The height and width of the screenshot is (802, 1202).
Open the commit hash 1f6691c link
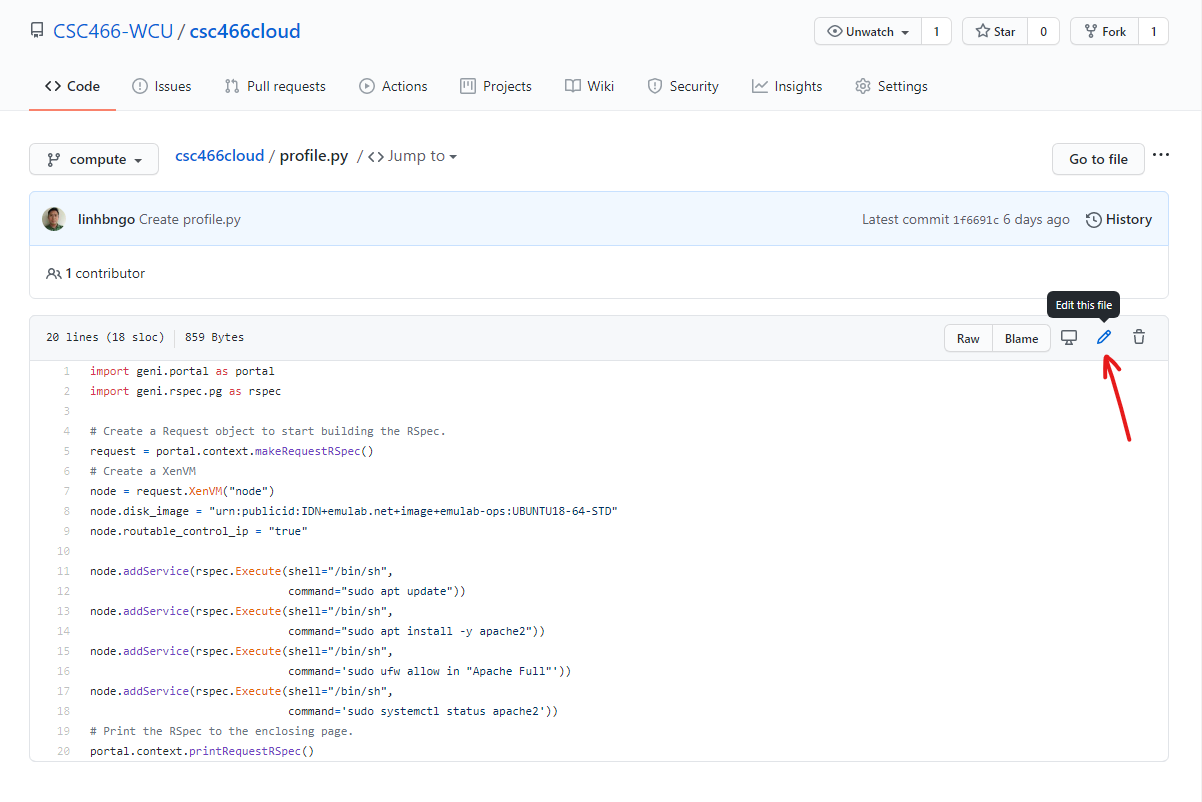tap(975, 220)
